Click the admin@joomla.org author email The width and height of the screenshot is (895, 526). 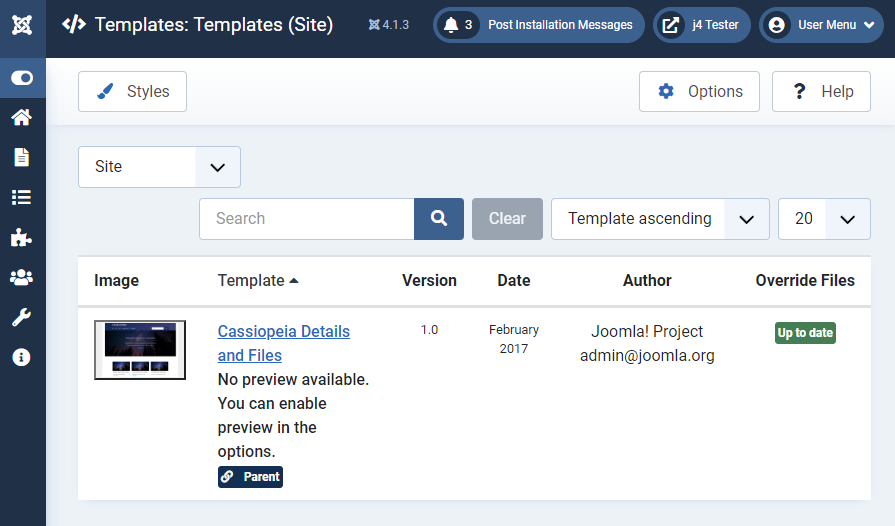click(x=647, y=355)
